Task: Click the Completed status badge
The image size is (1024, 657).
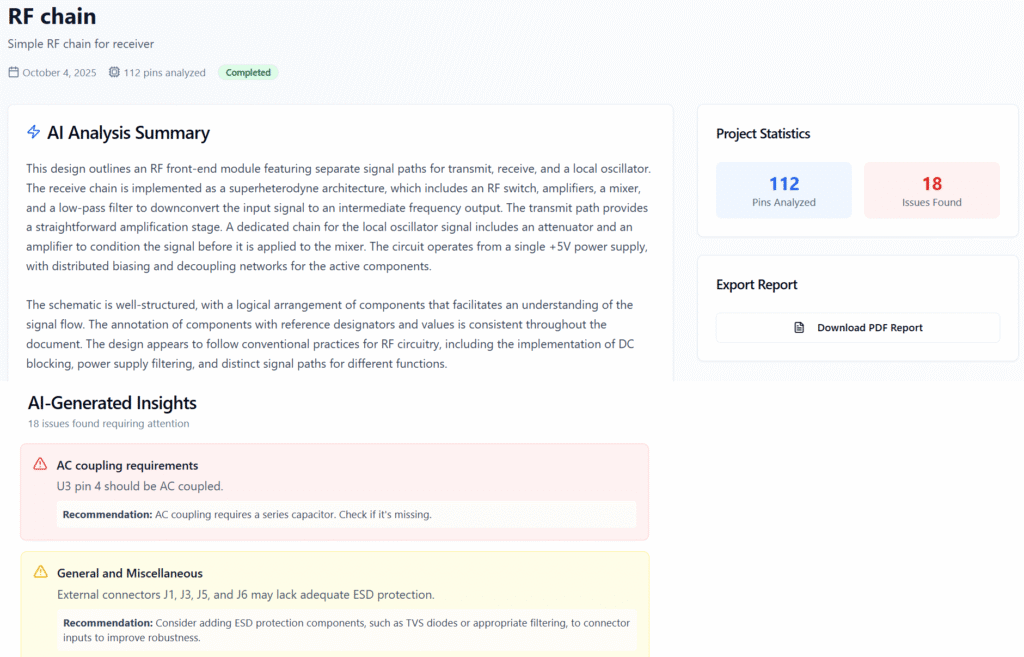Action: point(248,72)
